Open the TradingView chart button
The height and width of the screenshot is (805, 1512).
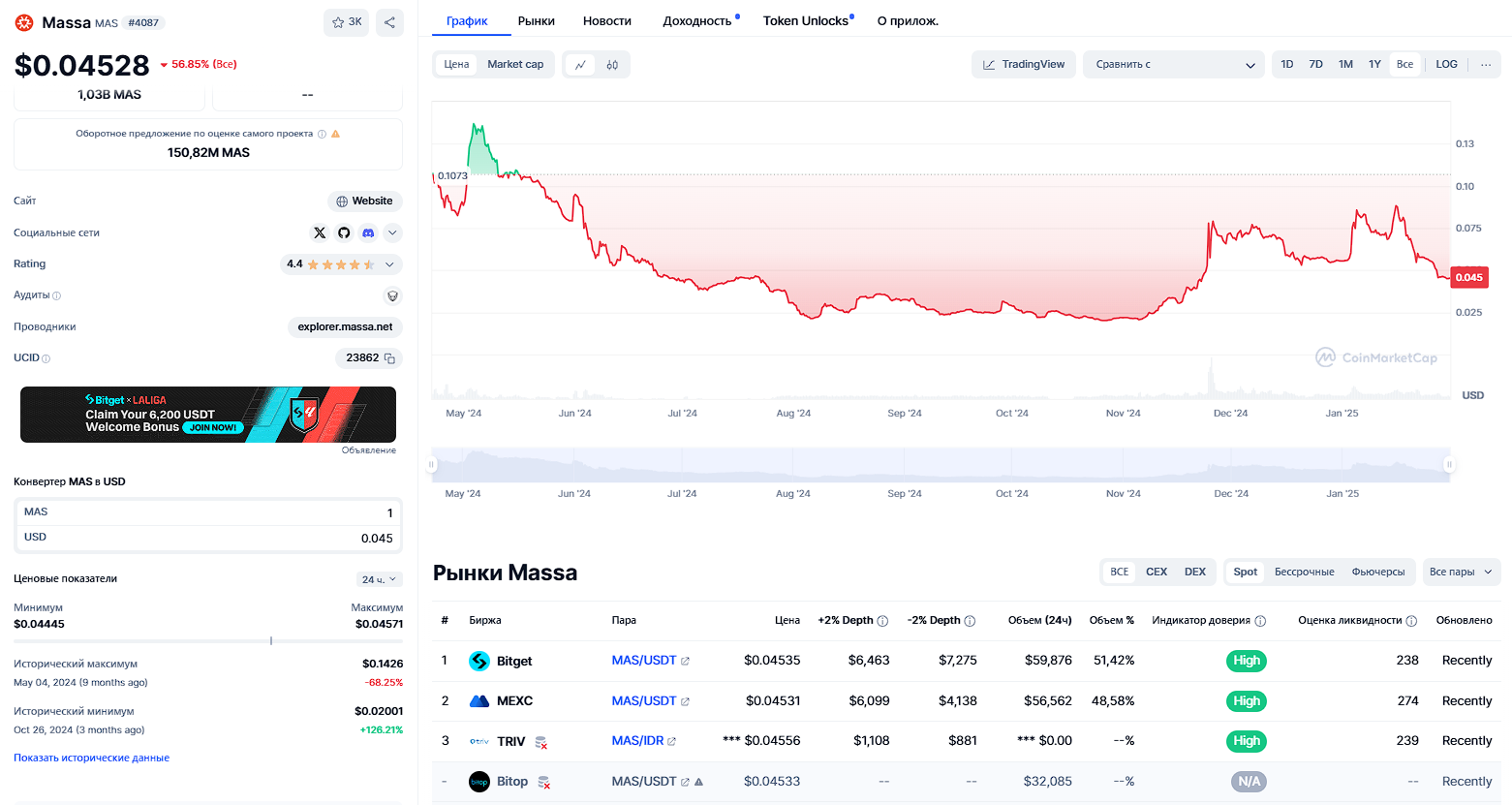(x=1024, y=65)
